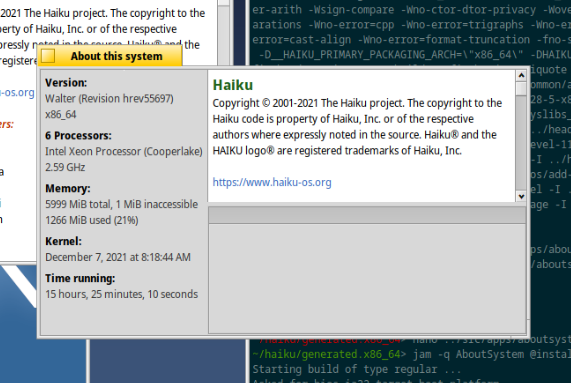This screenshot has height=383, width=571.
Task: Click Starting build of type regular line
Action: point(357,369)
